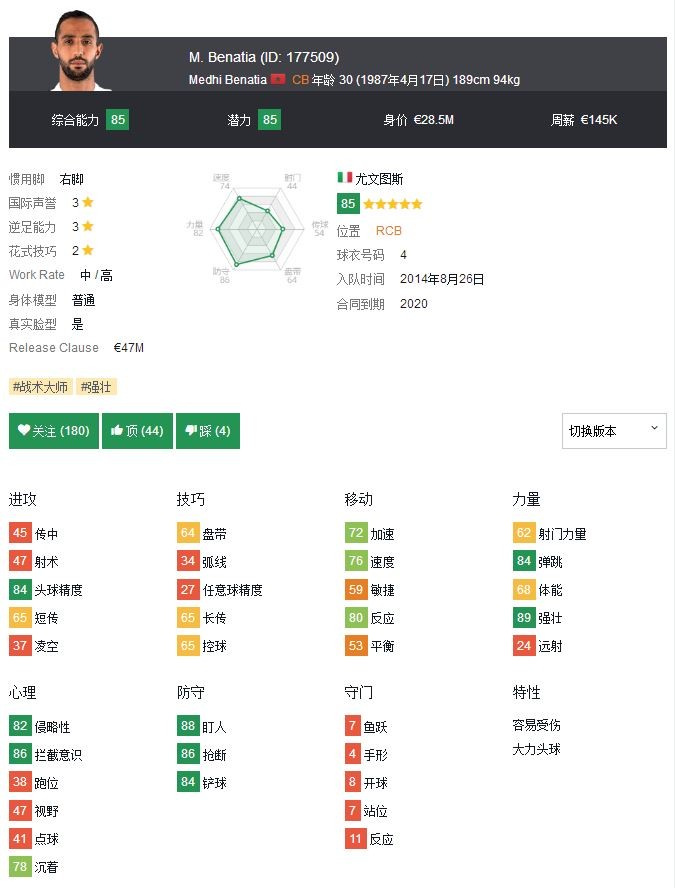Viewport: 675px width, 888px height.
Task: Click the orange CB position link
Action: (300, 80)
